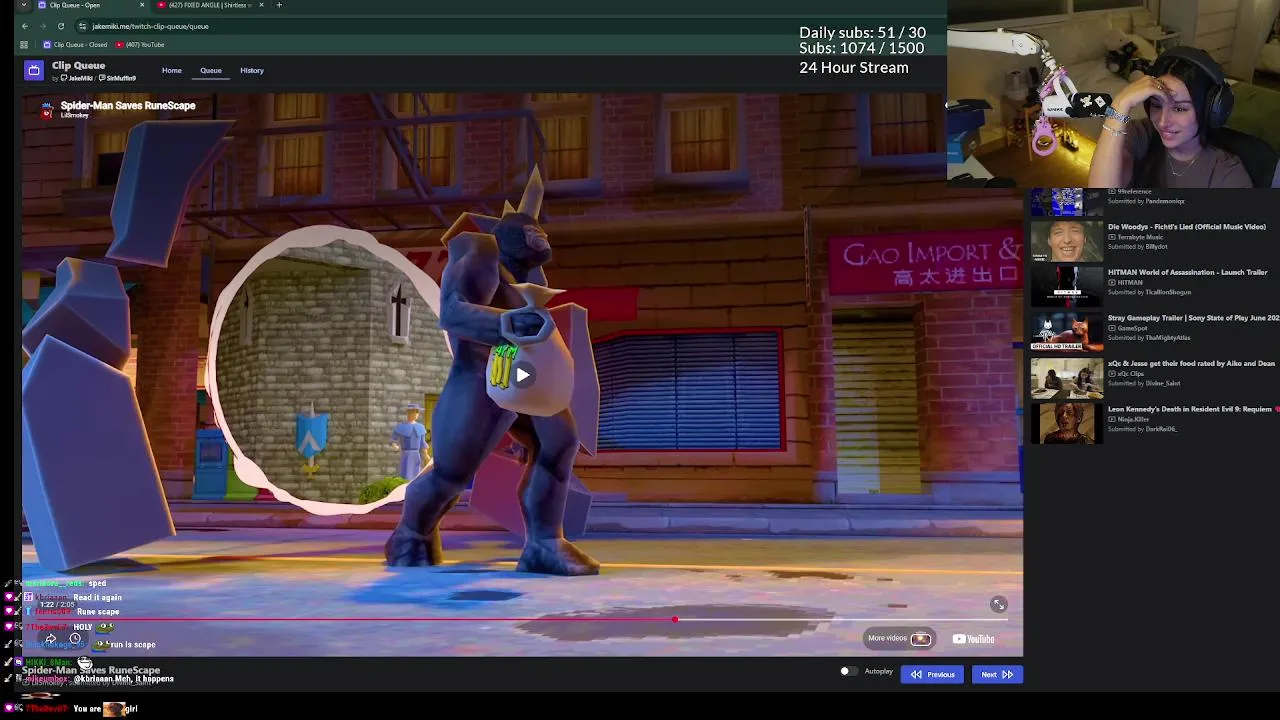Open a new browser tab
The image size is (1280, 720).
279,5
